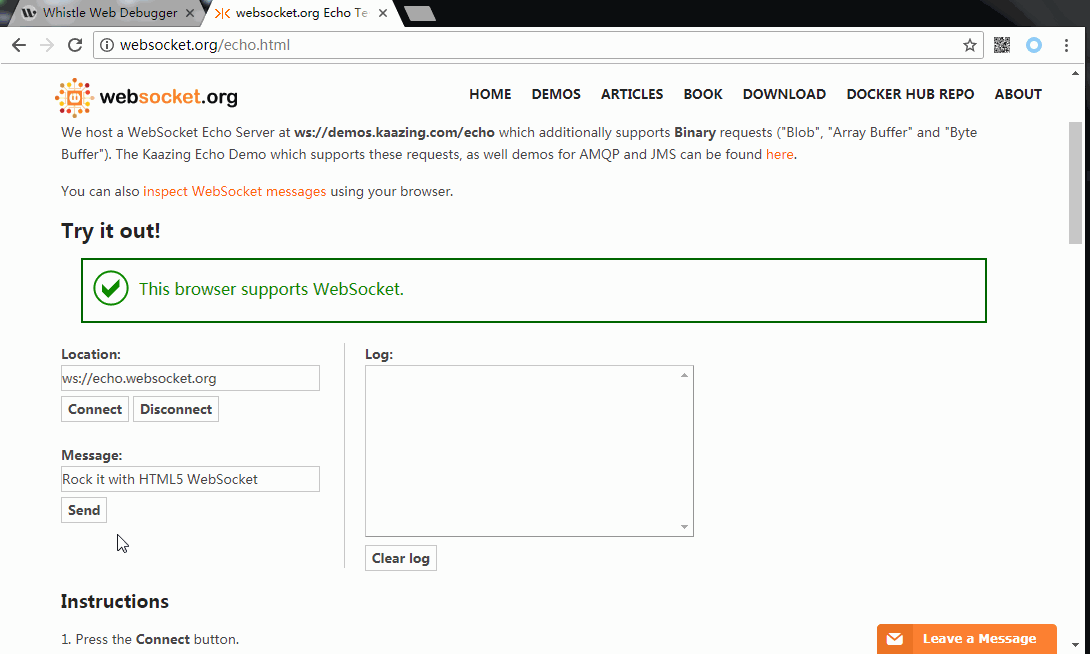Viewport: 1090px width, 654px height.
Task: Open the 'inspect WebSocket messages' link
Action: 234,191
